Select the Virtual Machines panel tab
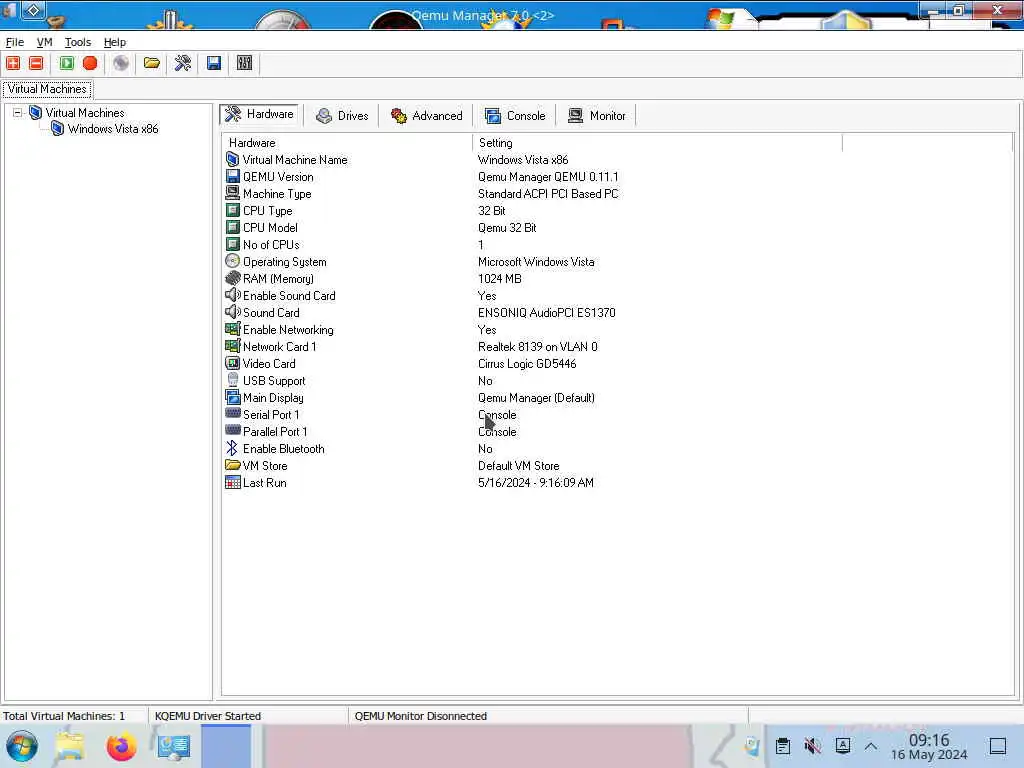The width and height of the screenshot is (1024, 768). pos(47,89)
